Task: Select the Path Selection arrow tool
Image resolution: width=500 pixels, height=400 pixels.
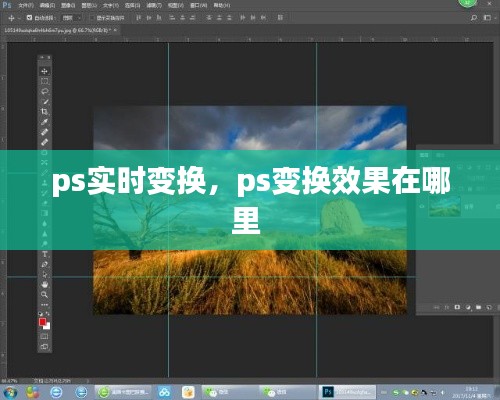Action: [44, 275]
